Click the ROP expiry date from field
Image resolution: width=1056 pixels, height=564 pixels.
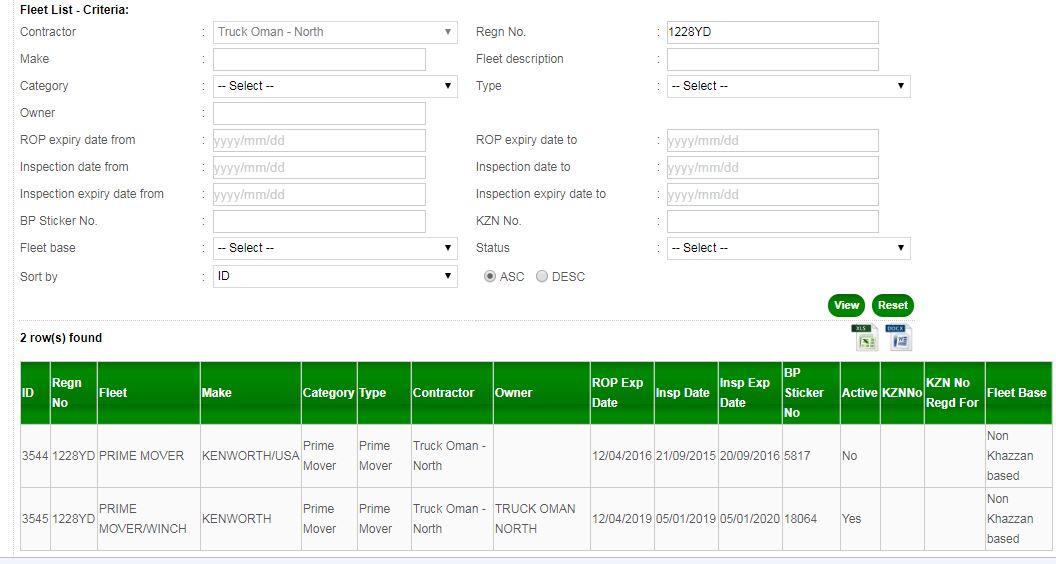coord(319,140)
